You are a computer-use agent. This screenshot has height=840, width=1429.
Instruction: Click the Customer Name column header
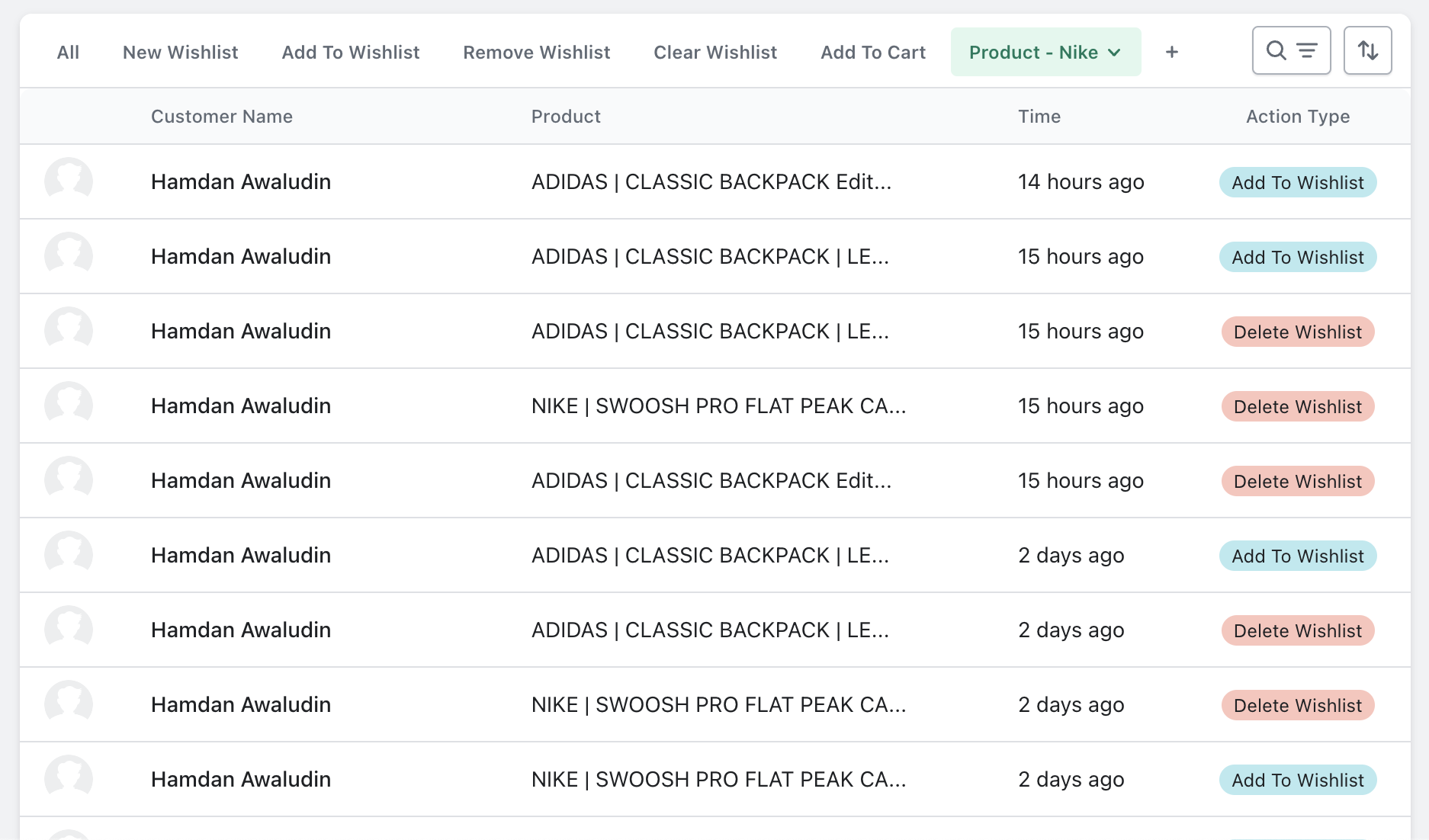[x=221, y=117]
